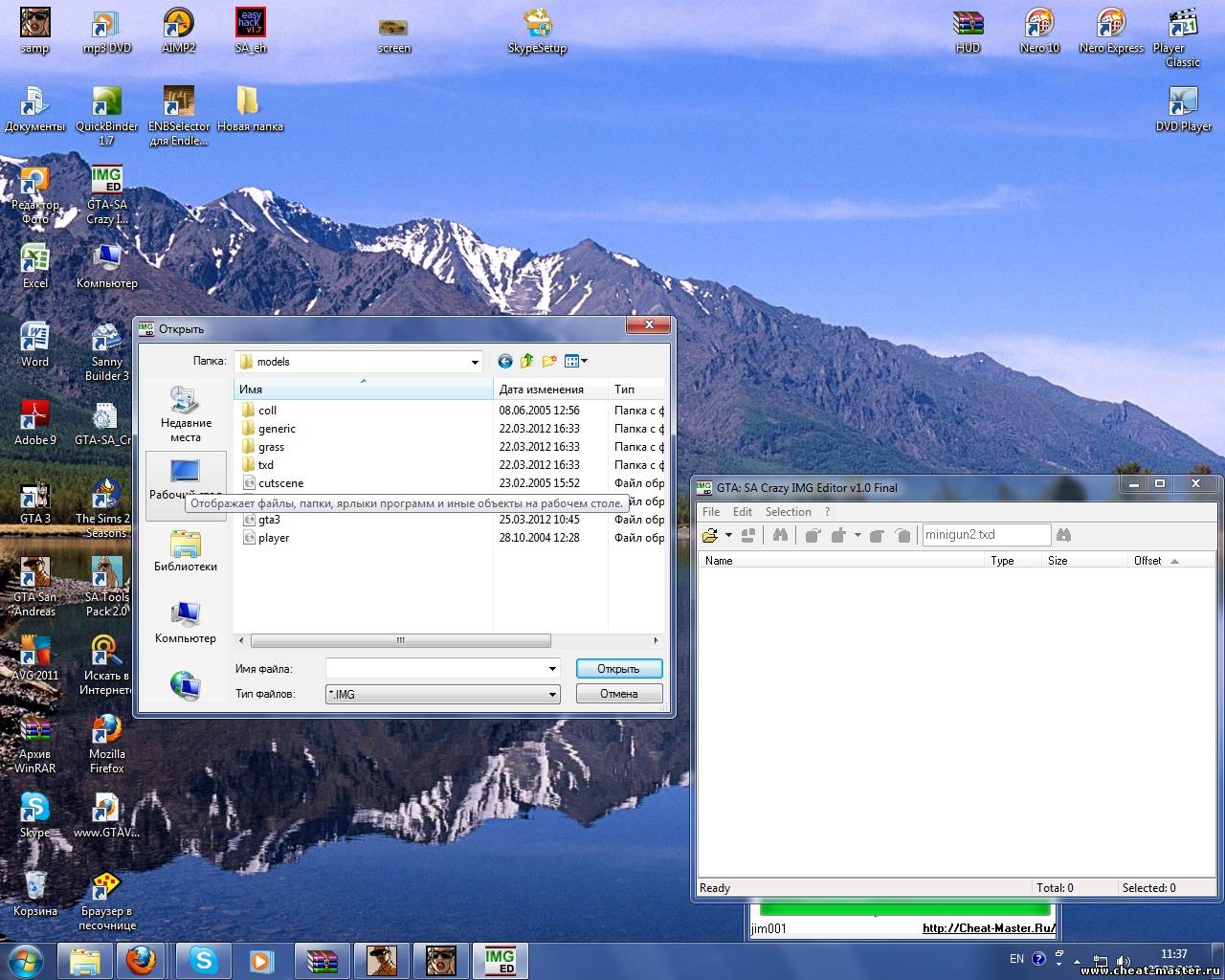The width and height of the screenshot is (1225, 980).
Task: Click the horizontal scrollbar in file list
Action: (400, 640)
